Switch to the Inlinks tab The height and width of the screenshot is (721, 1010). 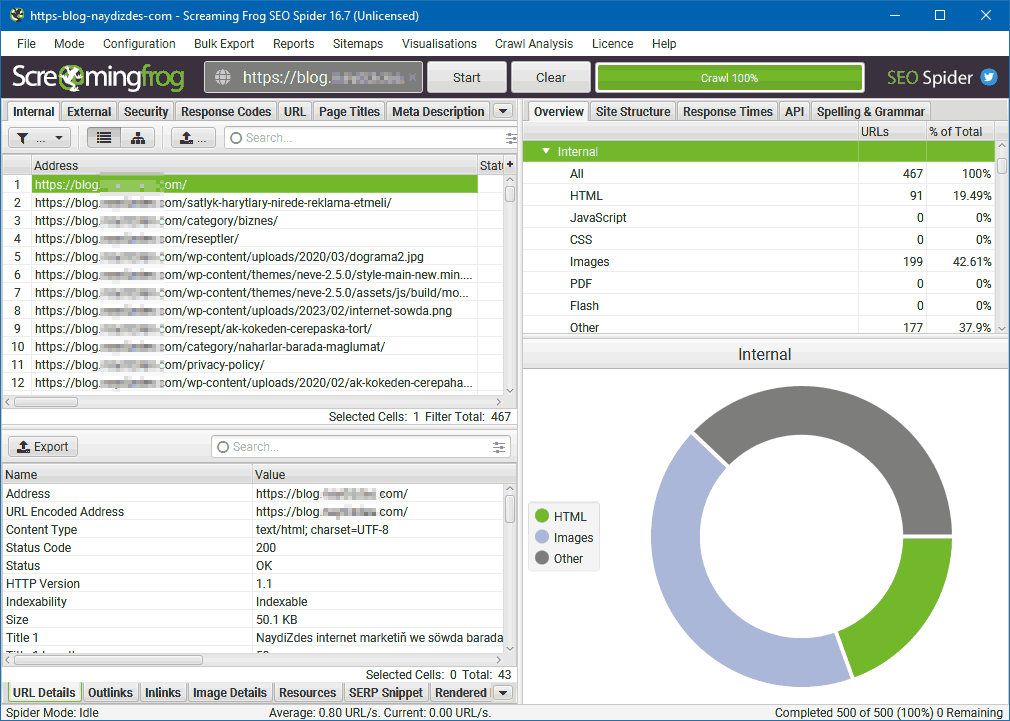(163, 693)
